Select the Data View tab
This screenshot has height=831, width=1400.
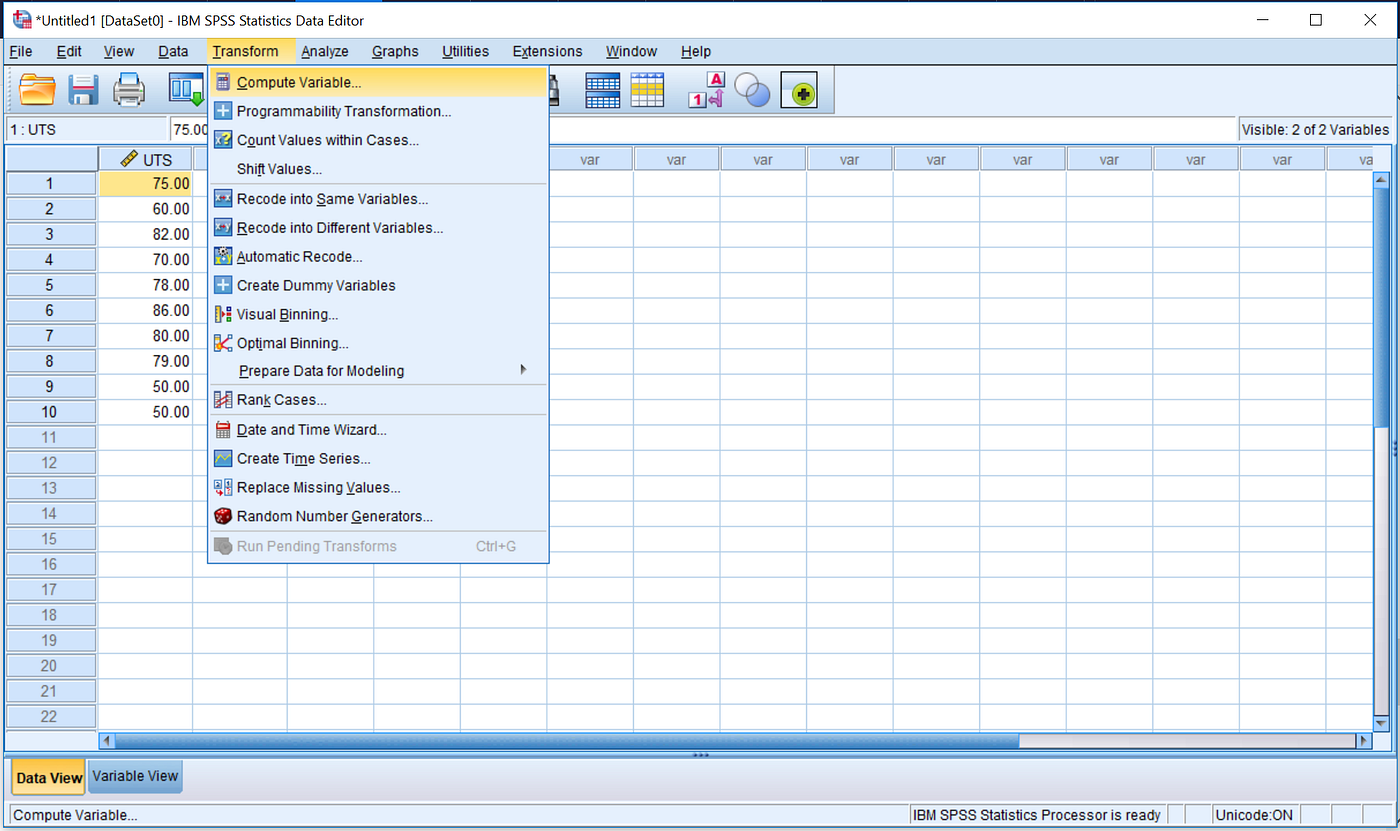tap(50, 778)
